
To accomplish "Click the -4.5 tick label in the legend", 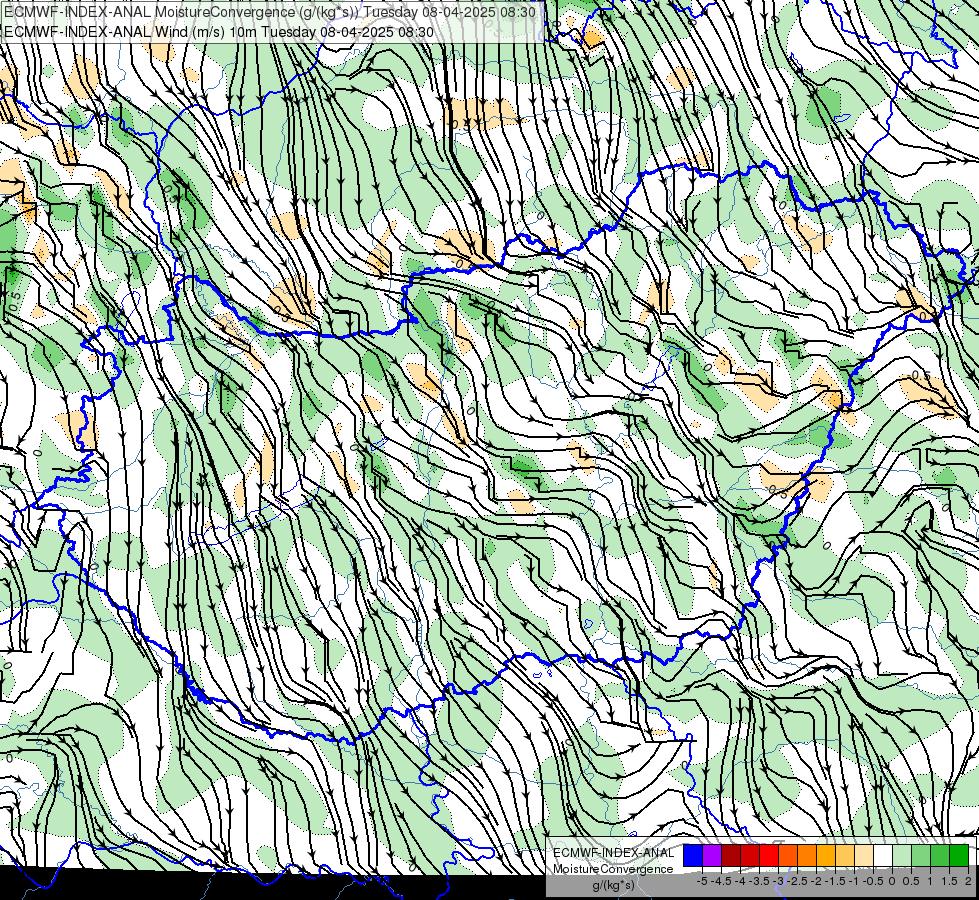I will 721,881.
